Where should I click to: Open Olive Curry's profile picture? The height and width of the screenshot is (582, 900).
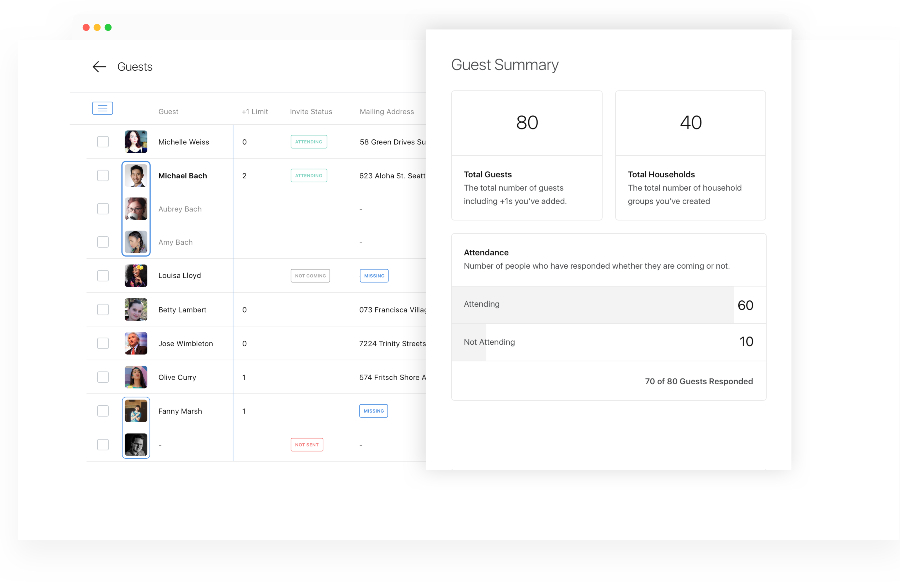click(x=136, y=377)
